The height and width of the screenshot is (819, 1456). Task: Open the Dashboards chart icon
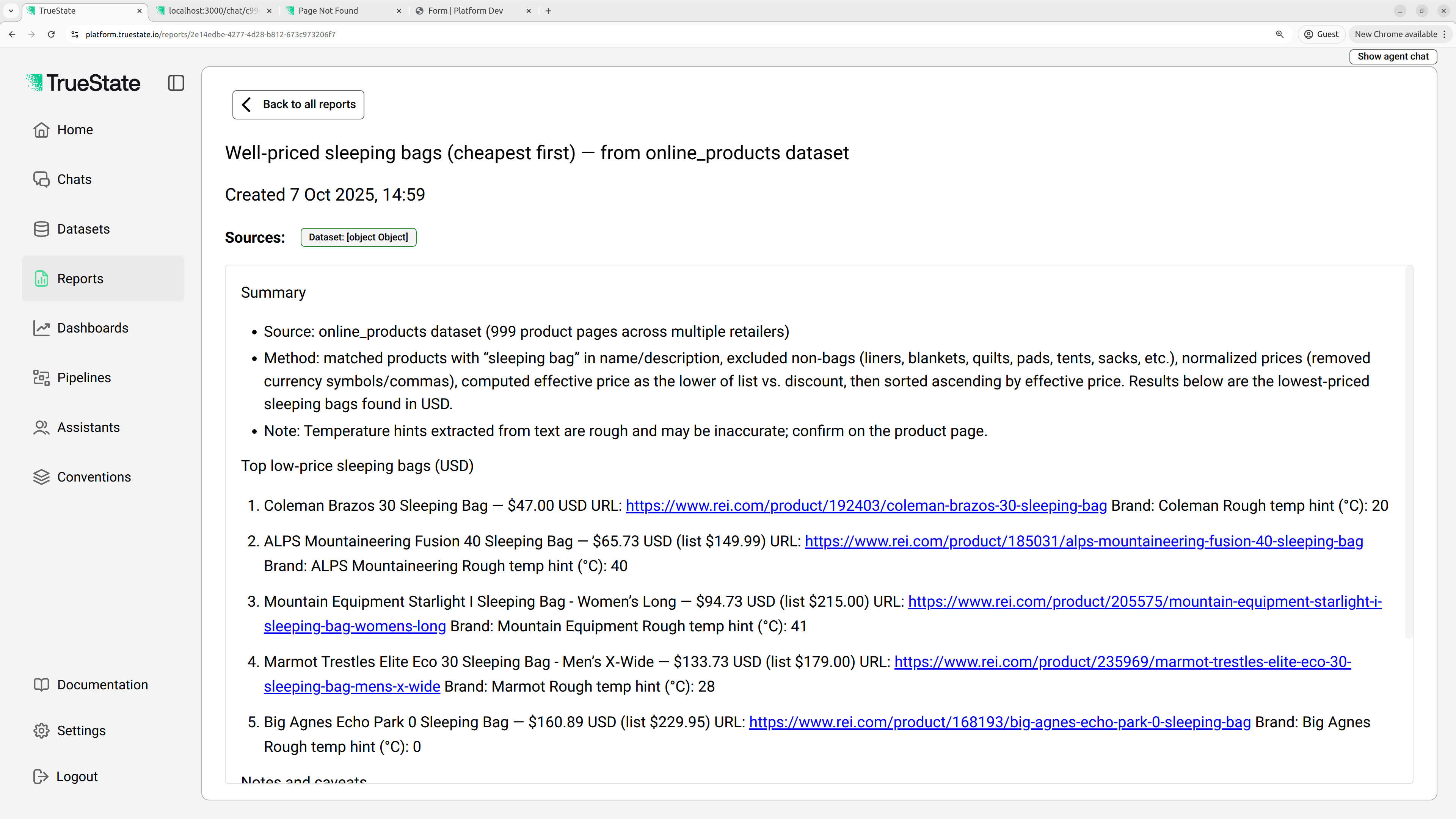tap(41, 328)
